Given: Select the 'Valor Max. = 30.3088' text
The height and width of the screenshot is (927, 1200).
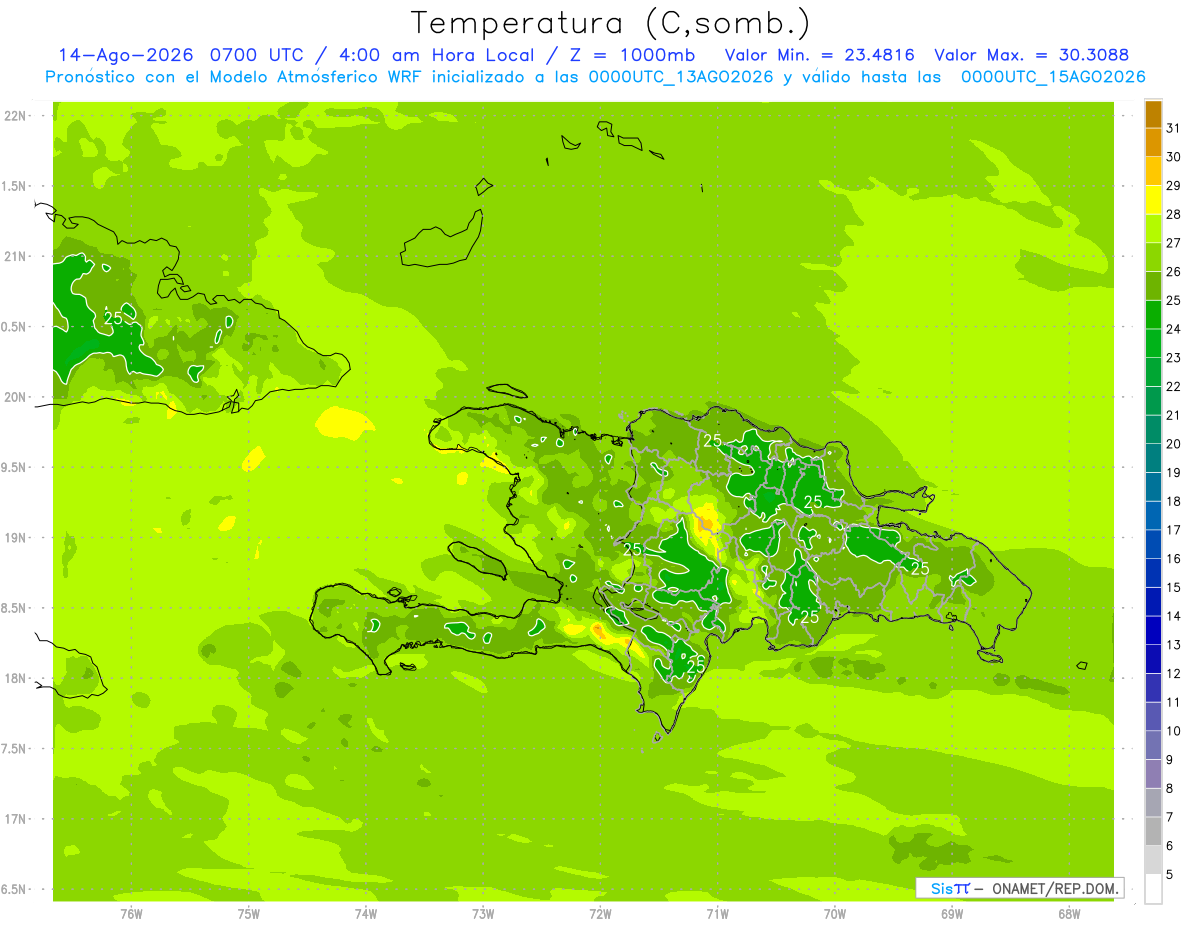Looking at the screenshot, I should coord(1031,55).
